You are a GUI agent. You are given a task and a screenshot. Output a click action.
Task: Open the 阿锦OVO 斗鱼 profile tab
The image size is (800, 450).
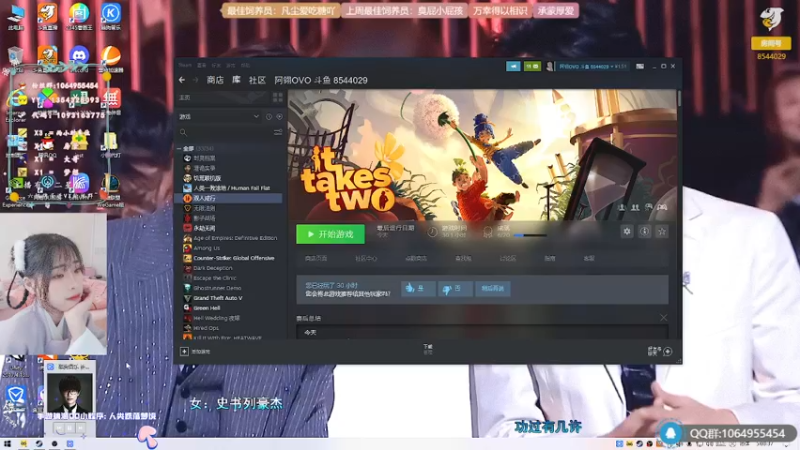click(x=321, y=80)
